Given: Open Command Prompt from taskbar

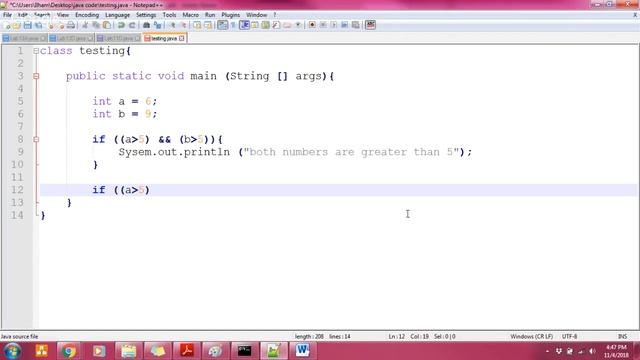Looking at the screenshot, I should [x=244, y=351].
